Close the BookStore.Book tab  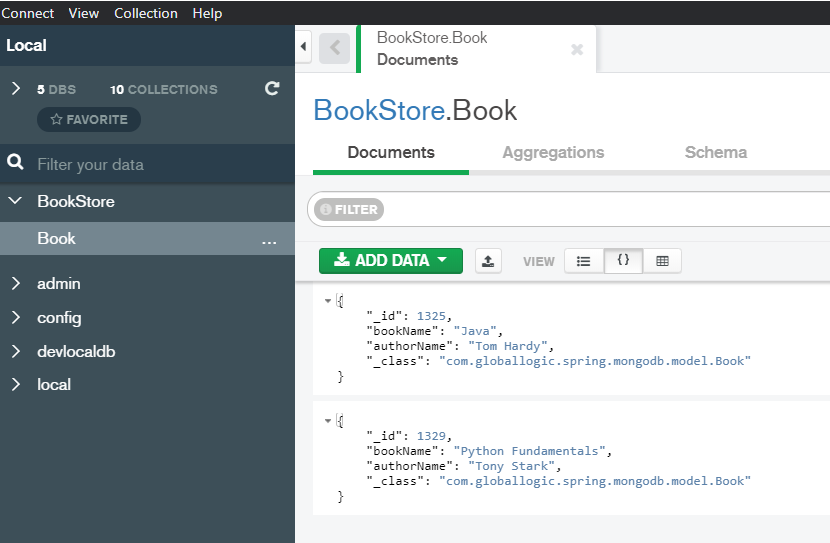[577, 50]
